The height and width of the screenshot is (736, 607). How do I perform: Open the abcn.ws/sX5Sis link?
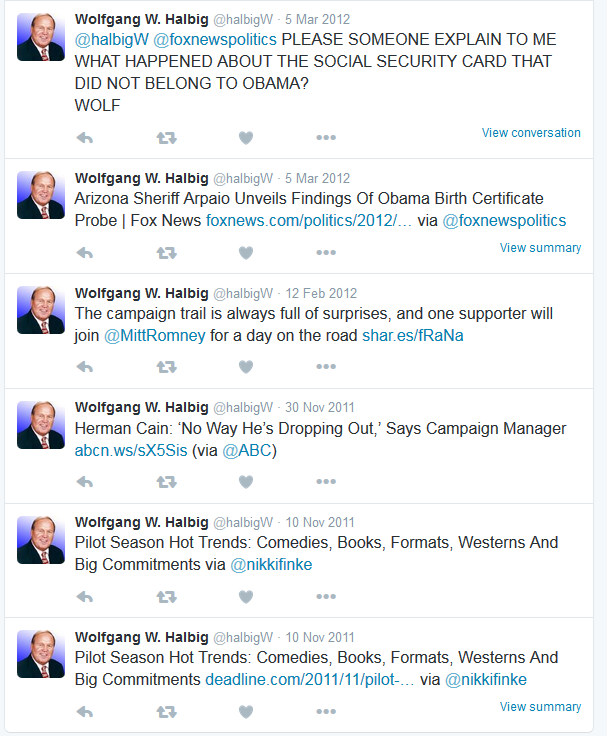[x=131, y=451]
